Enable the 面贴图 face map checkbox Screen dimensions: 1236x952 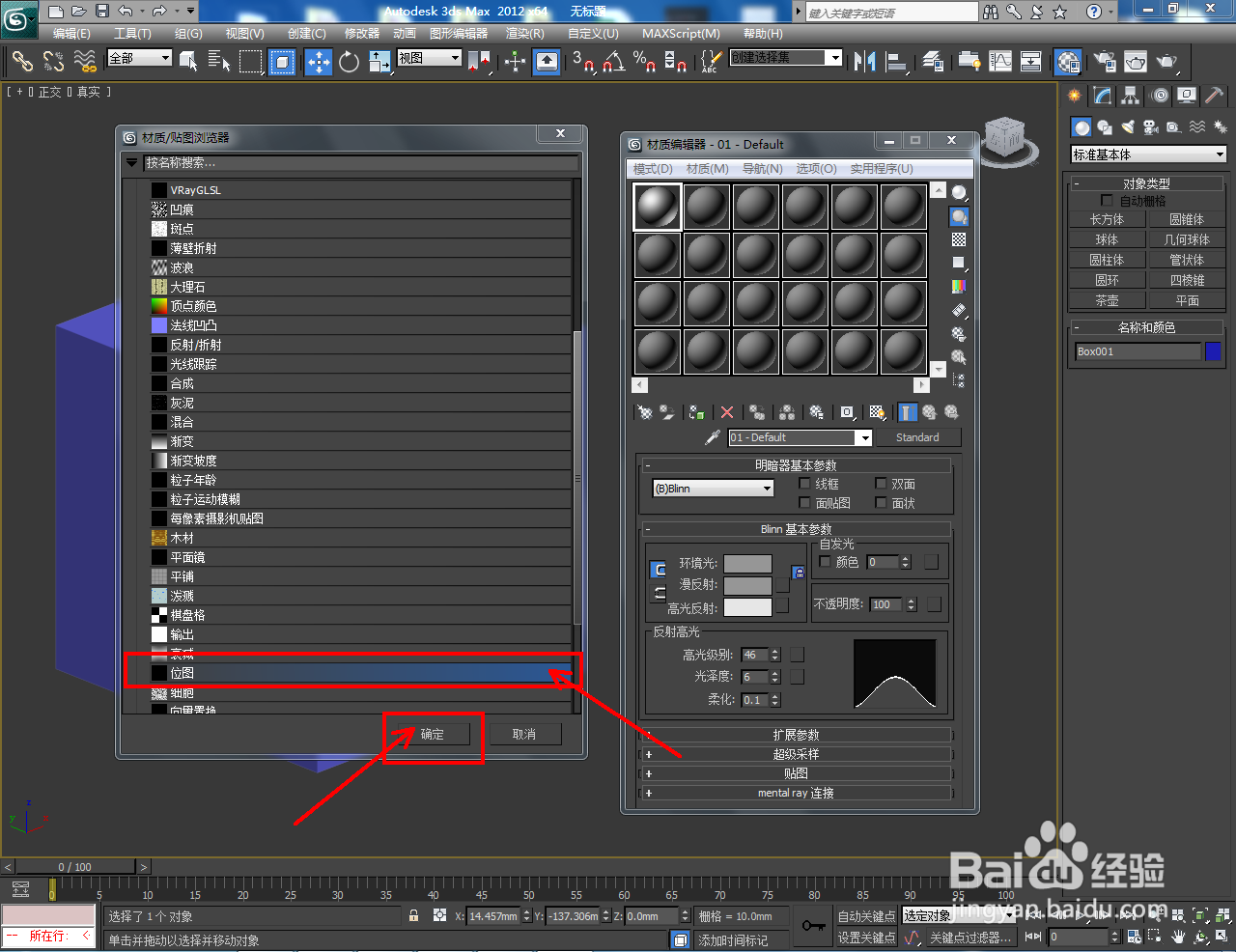pyautogui.click(x=805, y=503)
